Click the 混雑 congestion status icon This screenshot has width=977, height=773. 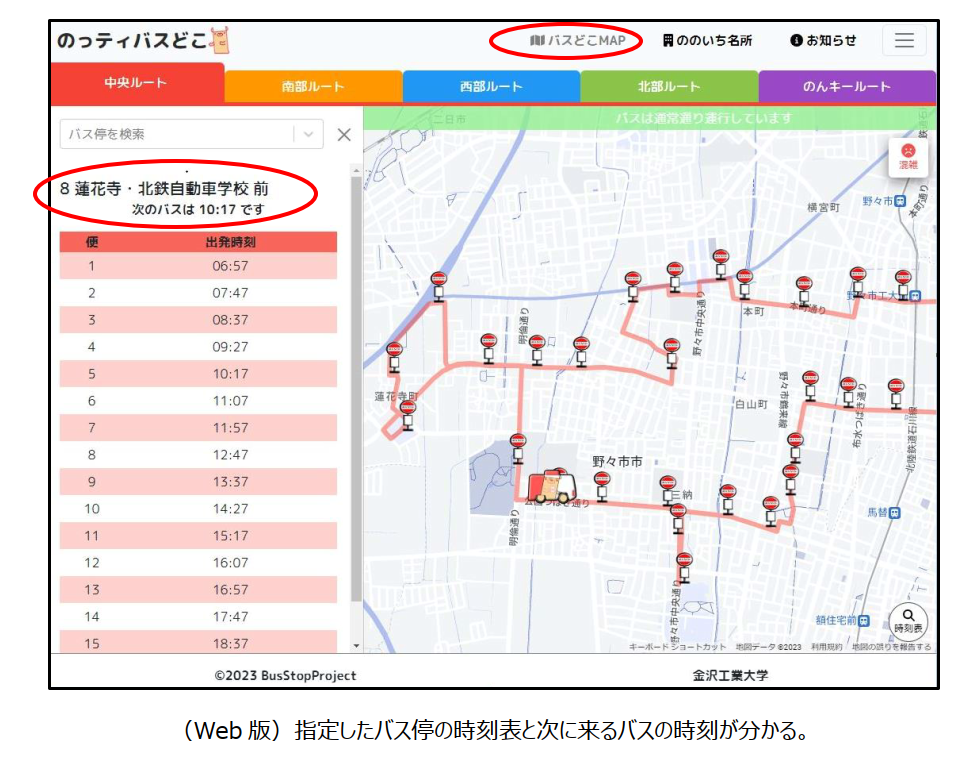coord(906,158)
